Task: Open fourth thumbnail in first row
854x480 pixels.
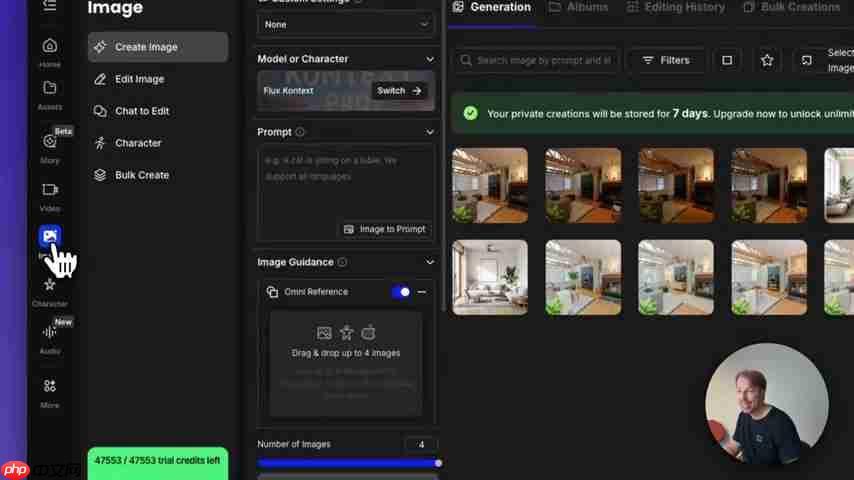Action: click(x=769, y=185)
